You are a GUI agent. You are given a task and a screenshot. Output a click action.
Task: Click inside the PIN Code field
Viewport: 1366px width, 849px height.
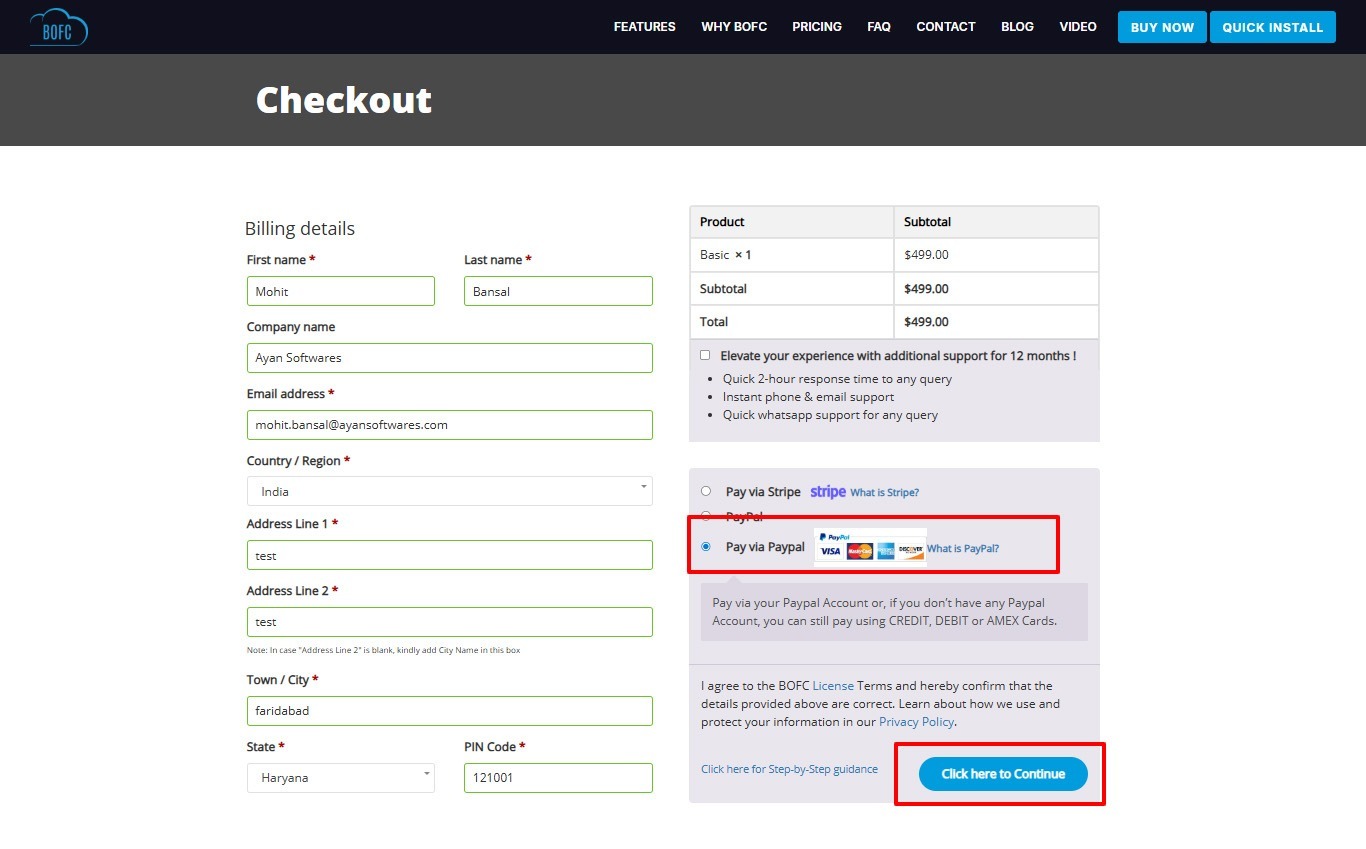coord(558,777)
